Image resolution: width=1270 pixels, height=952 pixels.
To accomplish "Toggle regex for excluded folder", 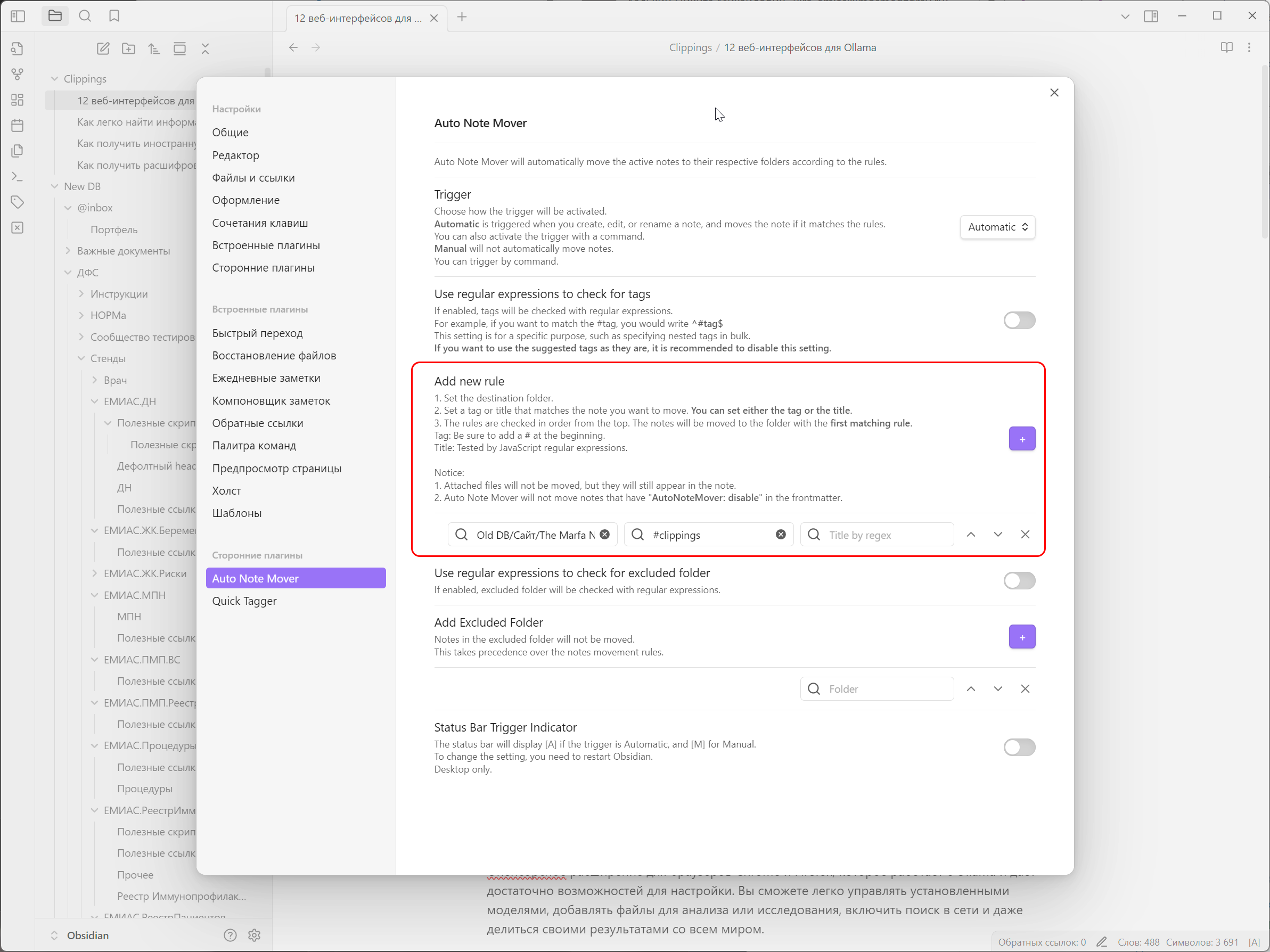I will tap(1019, 580).
